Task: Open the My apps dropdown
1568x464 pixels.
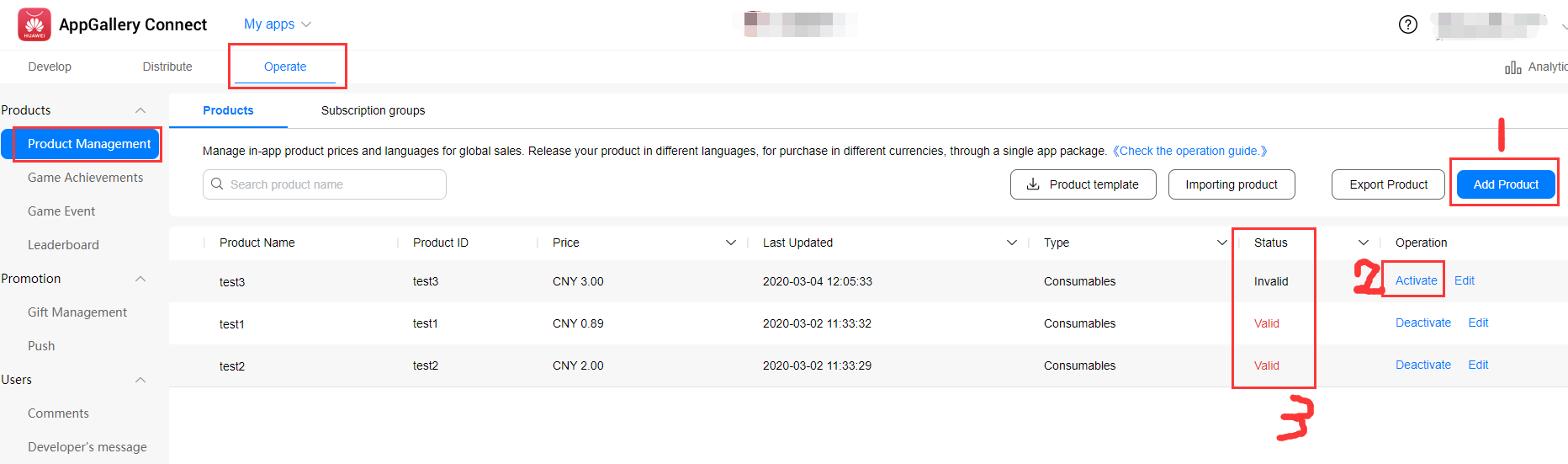Action: click(x=278, y=24)
